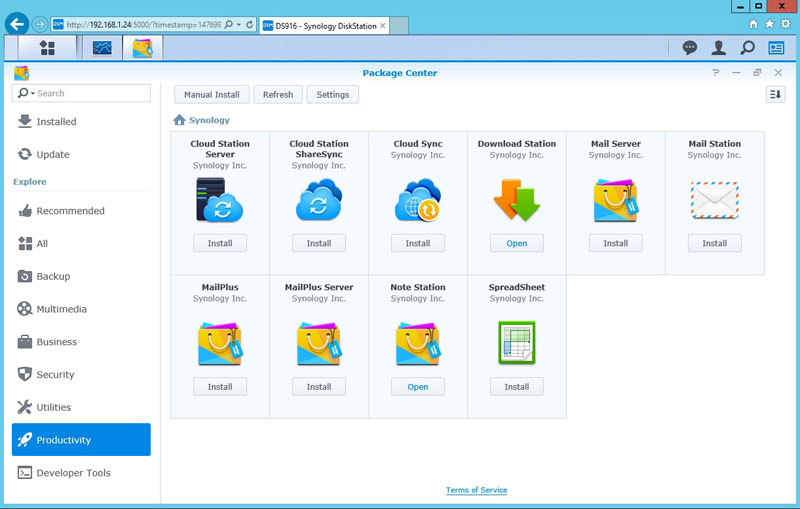Click the Synology breadcrumb link
800x509 pixels.
209,120
